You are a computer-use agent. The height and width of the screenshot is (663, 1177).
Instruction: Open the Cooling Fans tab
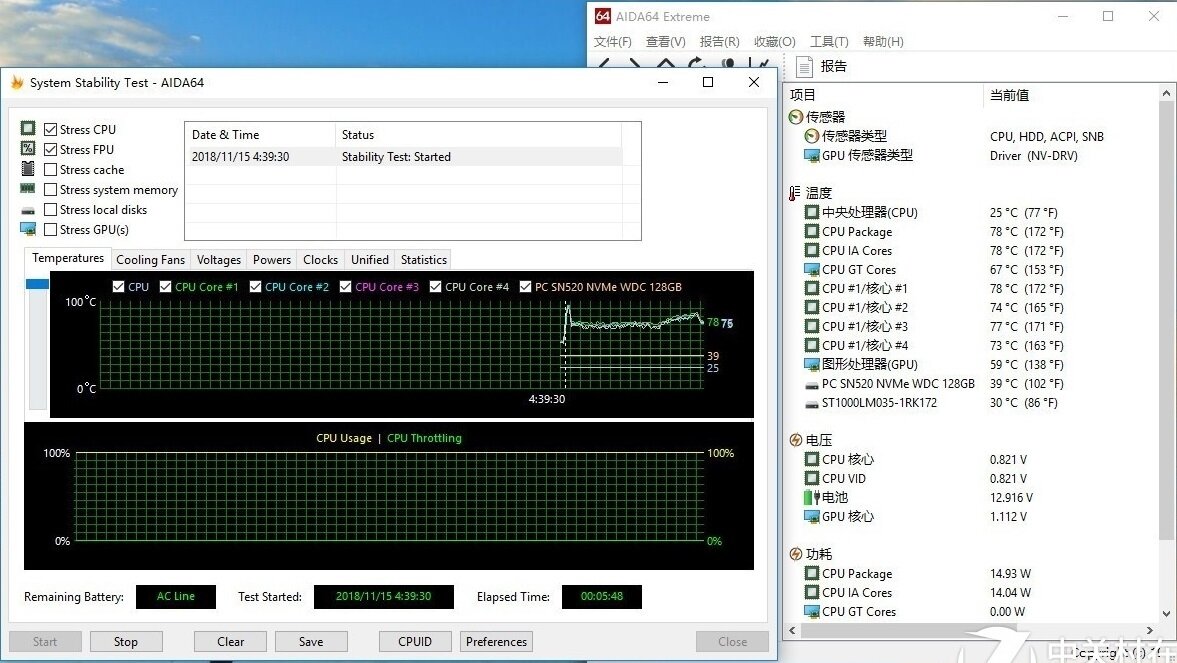click(x=150, y=260)
